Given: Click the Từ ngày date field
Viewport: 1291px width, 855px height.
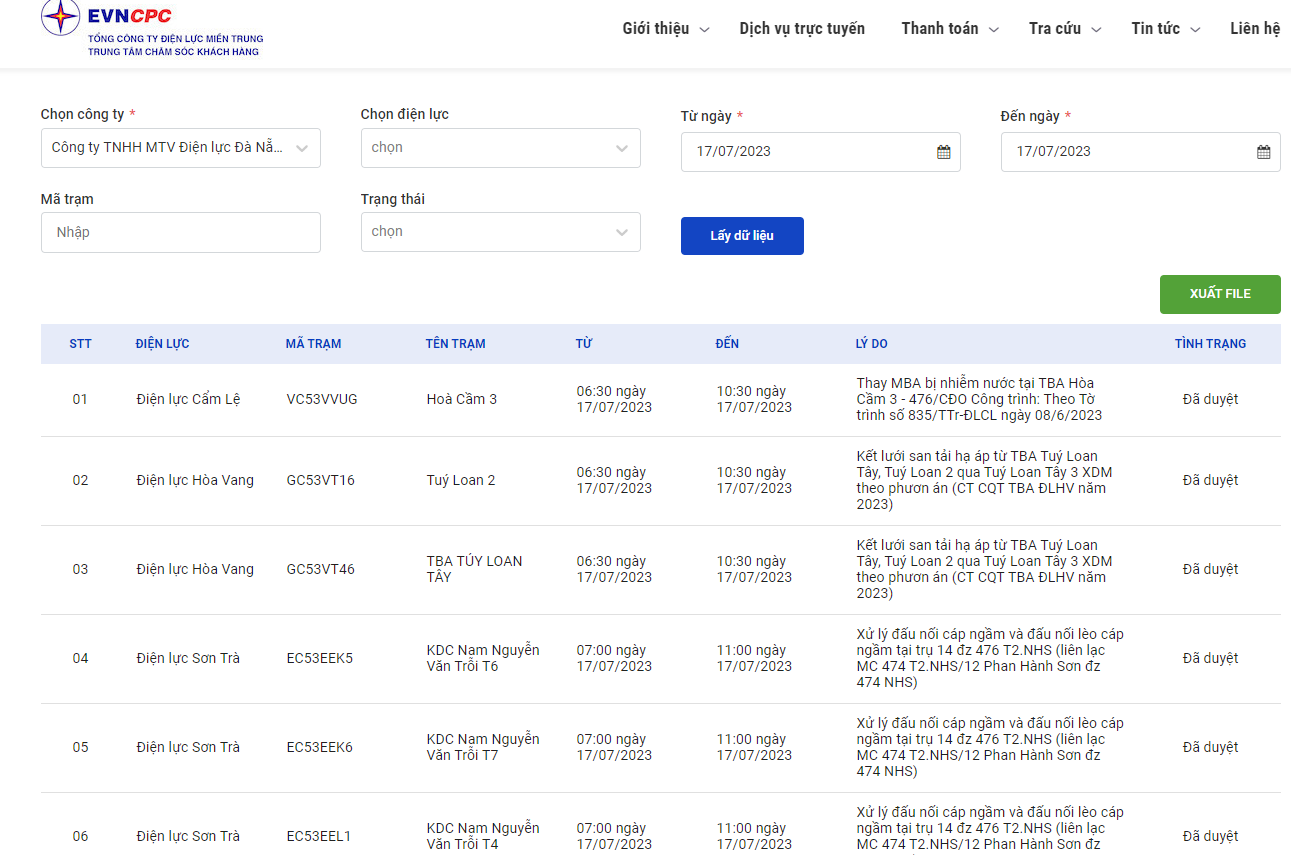Looking at the screenshot, I should [821, 152].
